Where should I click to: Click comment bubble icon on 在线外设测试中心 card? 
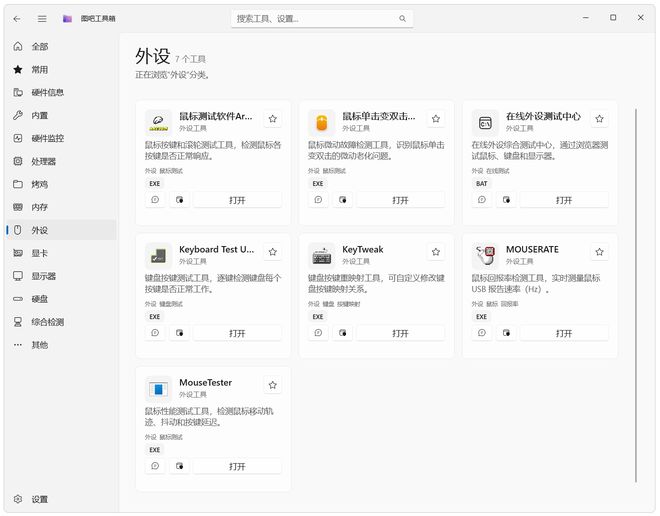482,200
